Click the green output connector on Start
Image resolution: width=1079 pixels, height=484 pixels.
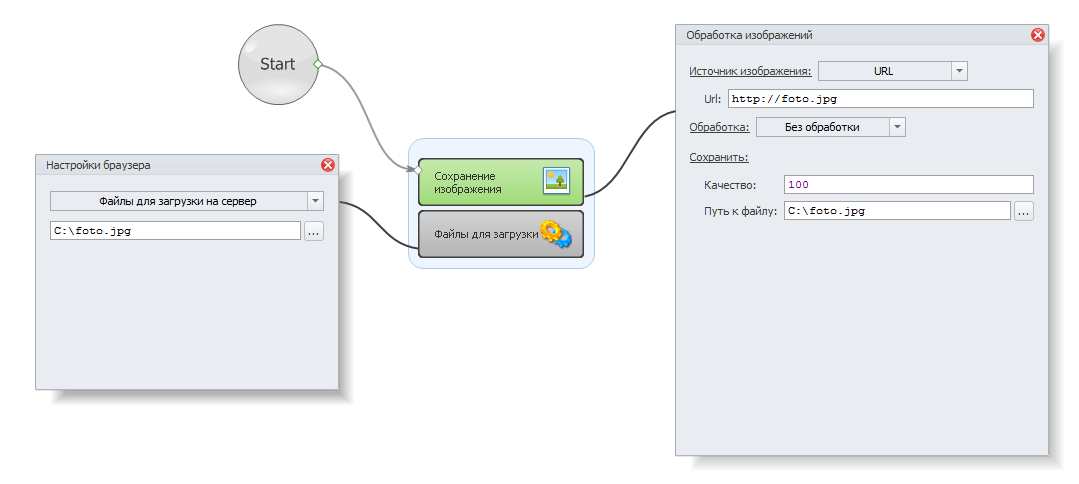(318, 64)
